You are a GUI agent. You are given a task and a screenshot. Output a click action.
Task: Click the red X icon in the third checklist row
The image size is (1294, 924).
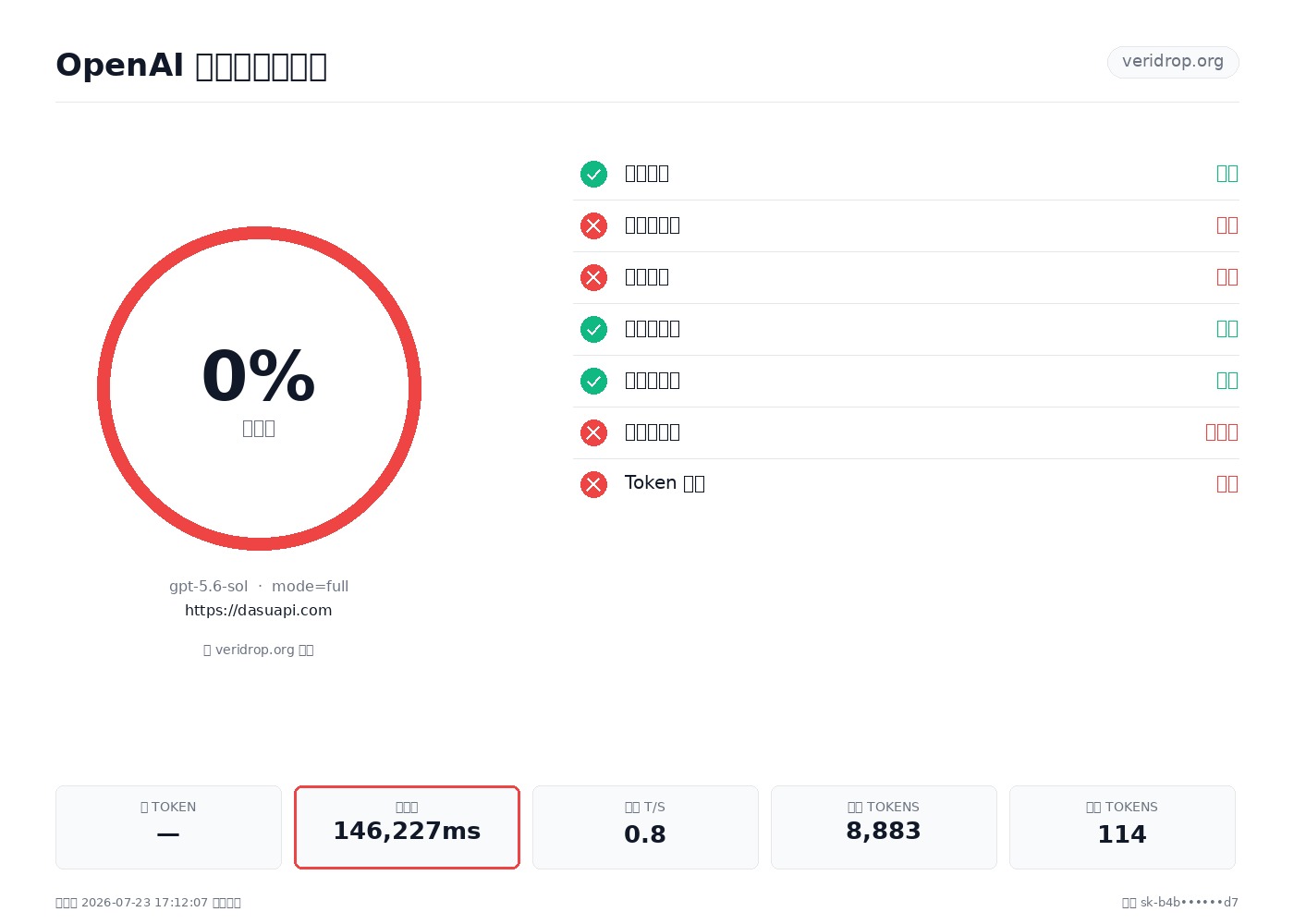593,277
